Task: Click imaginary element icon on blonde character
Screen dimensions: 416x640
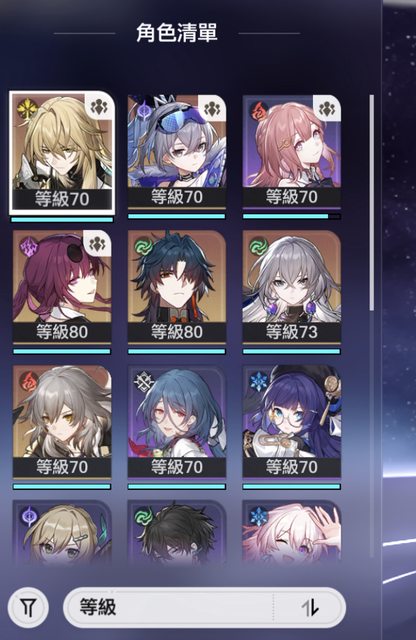Action: click(27, 108)
